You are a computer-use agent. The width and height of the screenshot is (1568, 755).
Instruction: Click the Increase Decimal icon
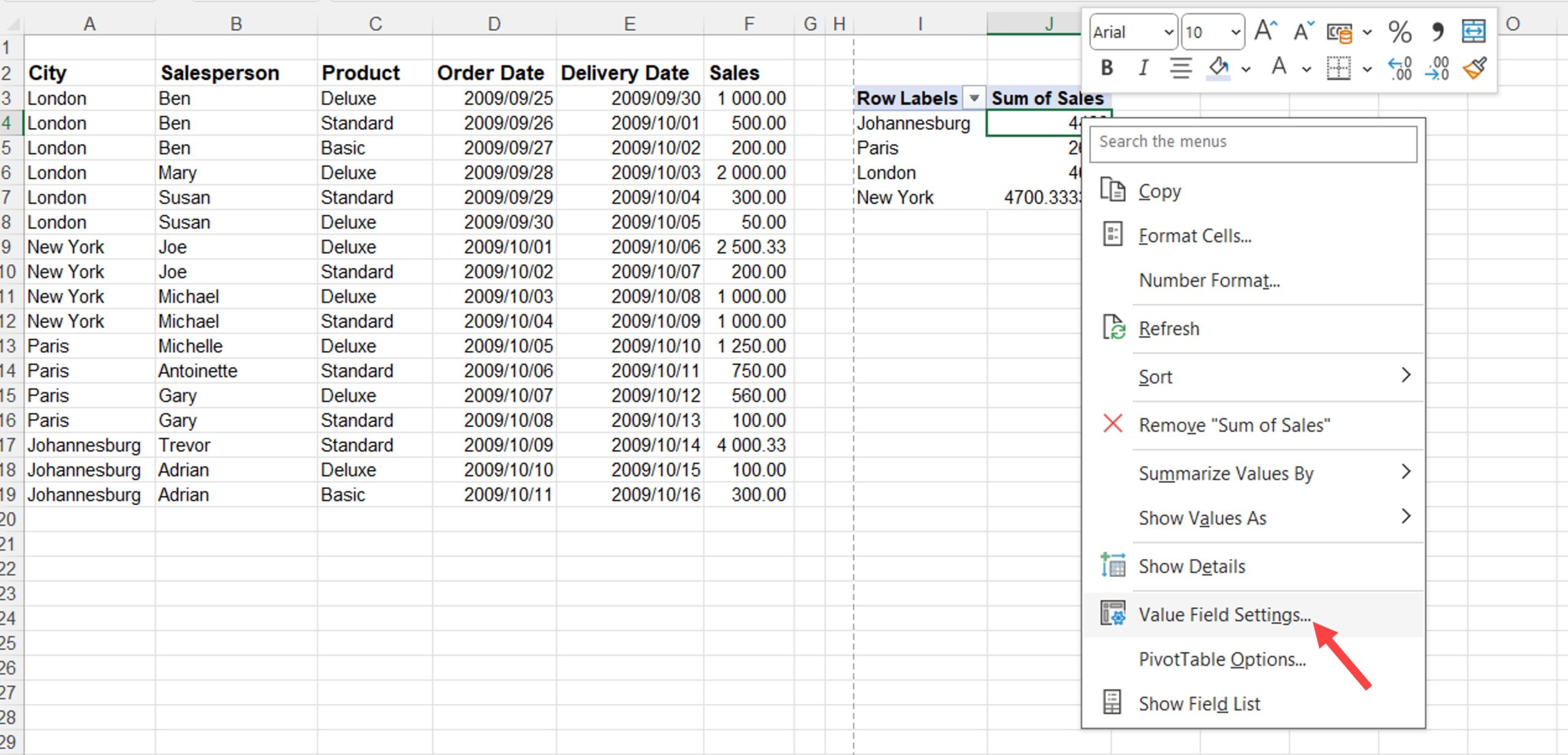click(1399, 69)
